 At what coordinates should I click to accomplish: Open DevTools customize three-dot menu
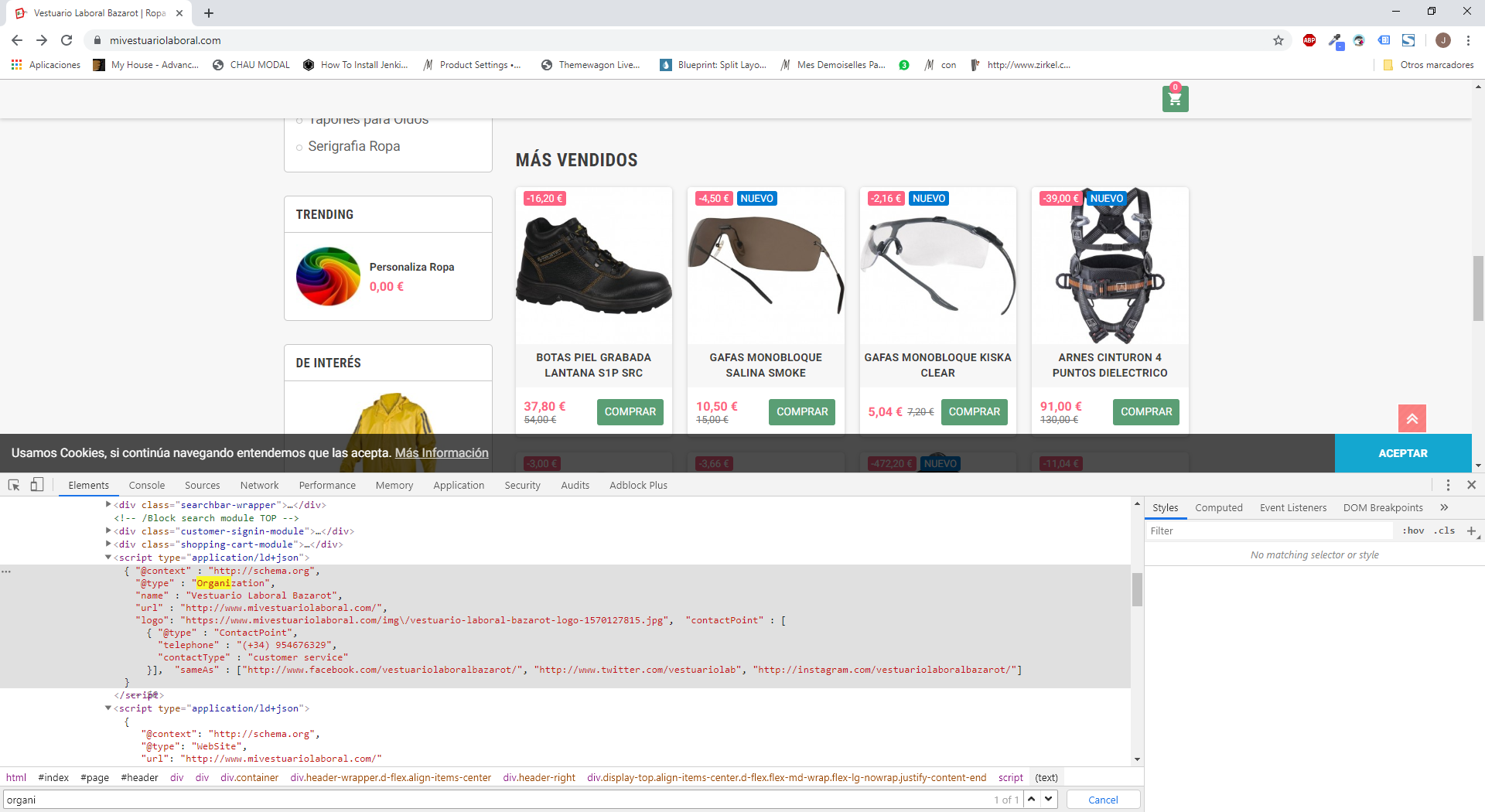pos(1448,485)
